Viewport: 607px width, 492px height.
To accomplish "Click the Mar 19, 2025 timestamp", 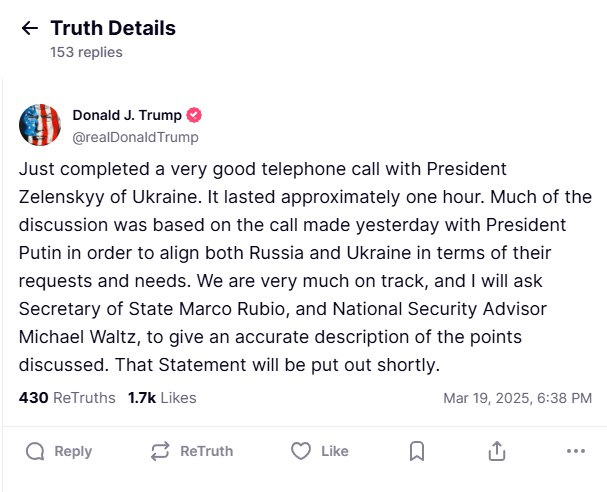I will click(517, 398).
